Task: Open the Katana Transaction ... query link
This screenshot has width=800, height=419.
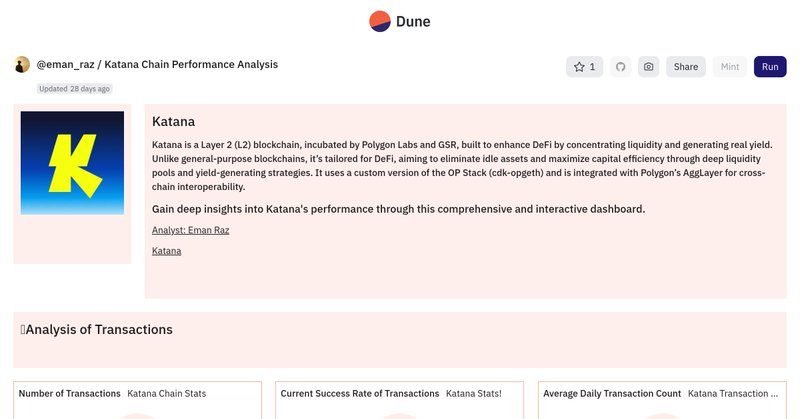Action: pos(733,393)
